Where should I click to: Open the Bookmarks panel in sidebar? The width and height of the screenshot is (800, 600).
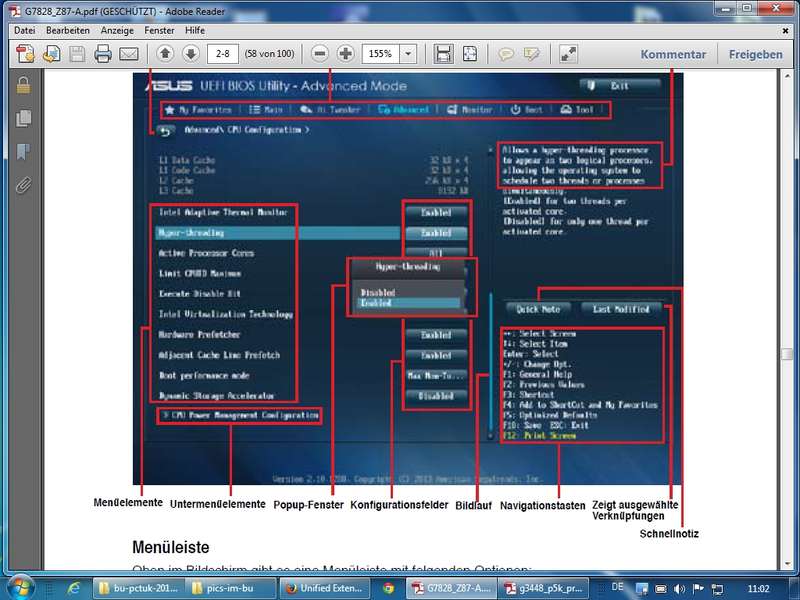[22, 152]
